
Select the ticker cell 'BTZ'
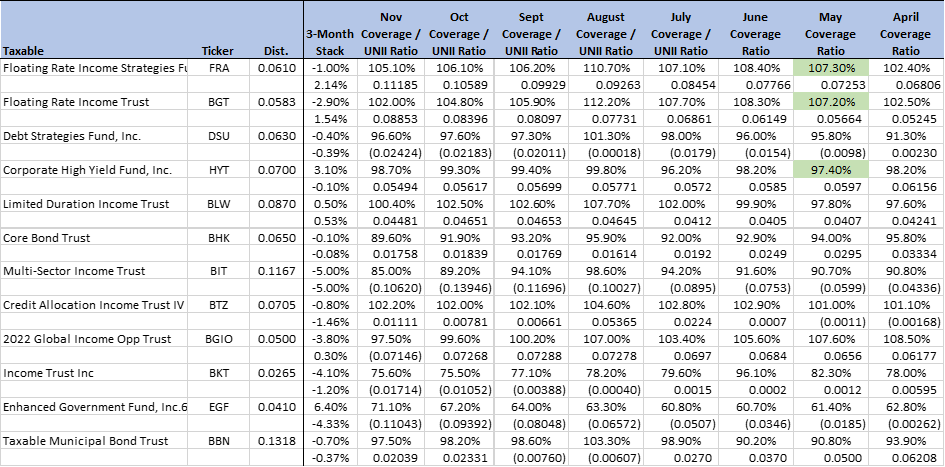point(219,305)
